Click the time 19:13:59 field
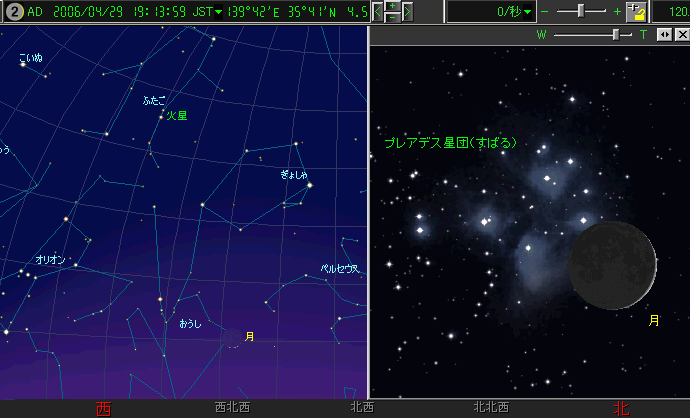This screenshot has height=418, width=690. (x=156, y=12)
